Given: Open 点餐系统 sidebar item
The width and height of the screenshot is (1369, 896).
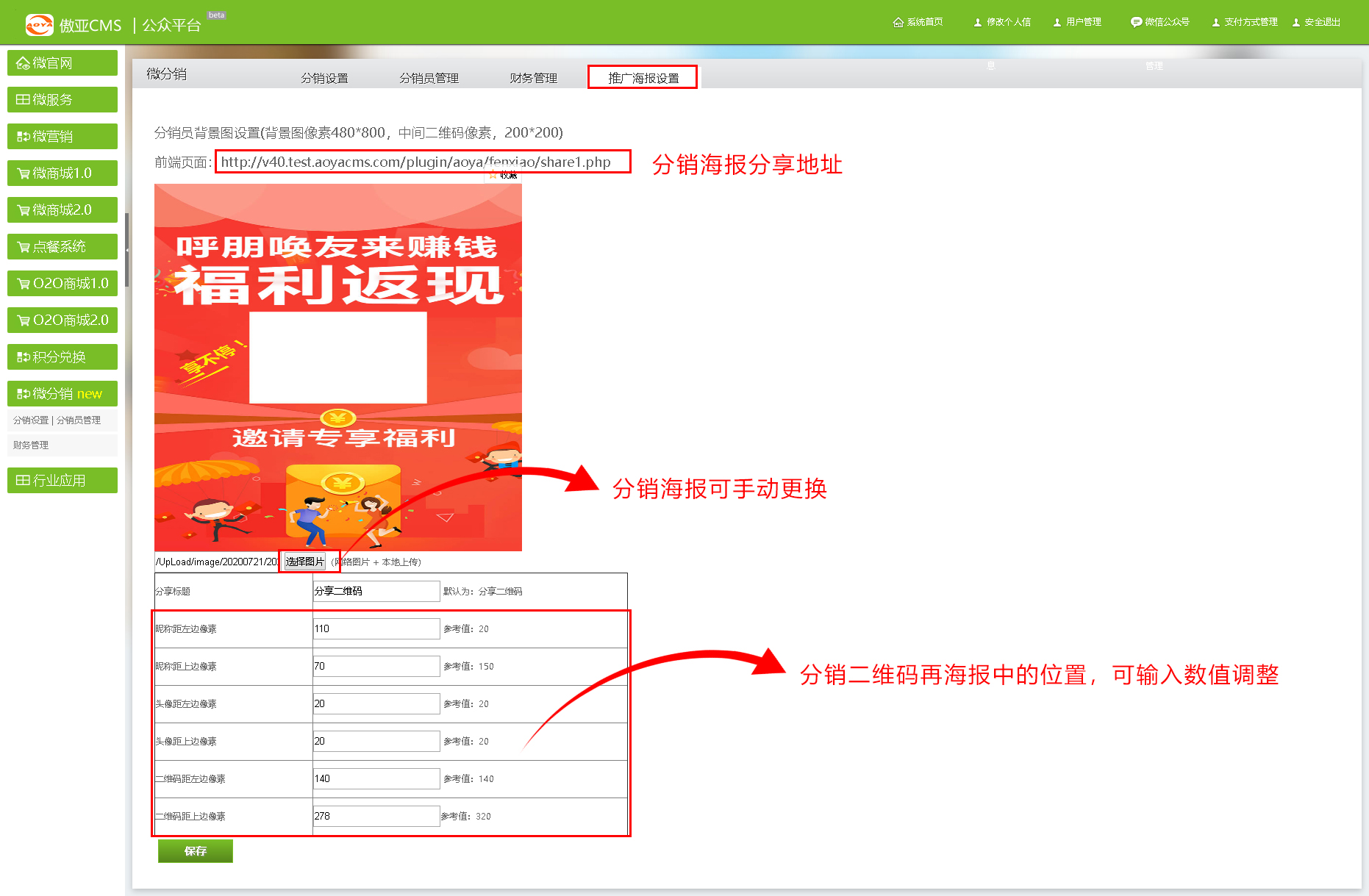Looking at the screenshot, I should [x=62, y=247].
